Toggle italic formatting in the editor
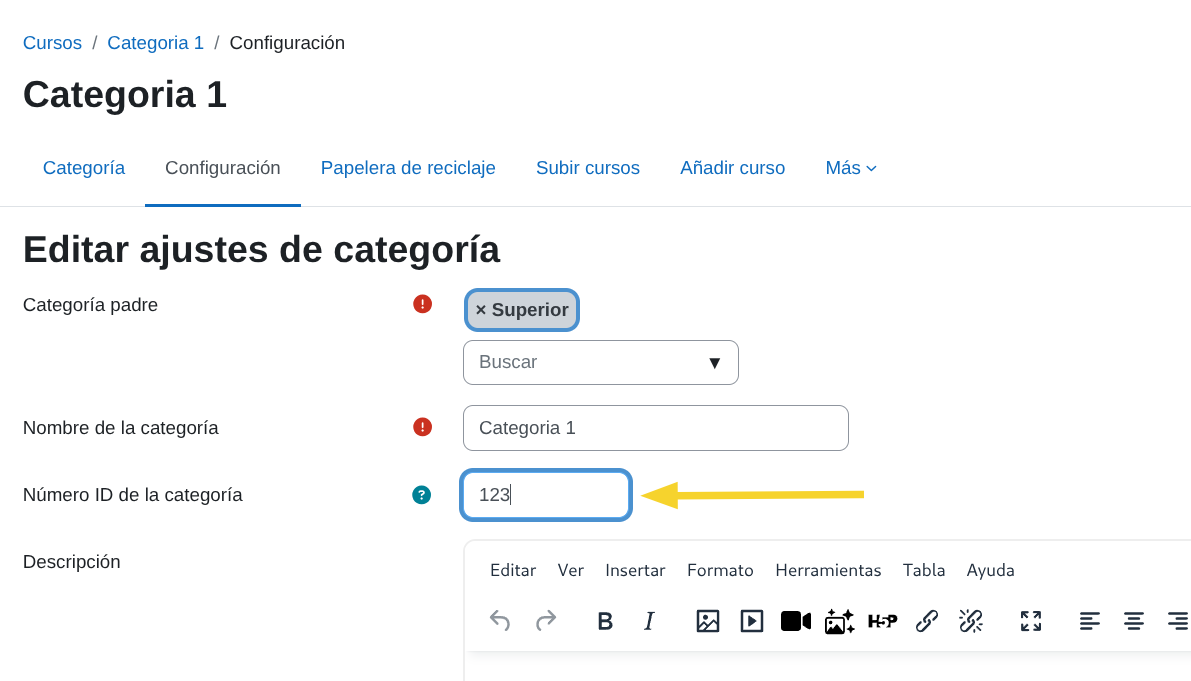Image resolution: width=1191 pixels, height=681 pixels. click(x=649, y=621)
